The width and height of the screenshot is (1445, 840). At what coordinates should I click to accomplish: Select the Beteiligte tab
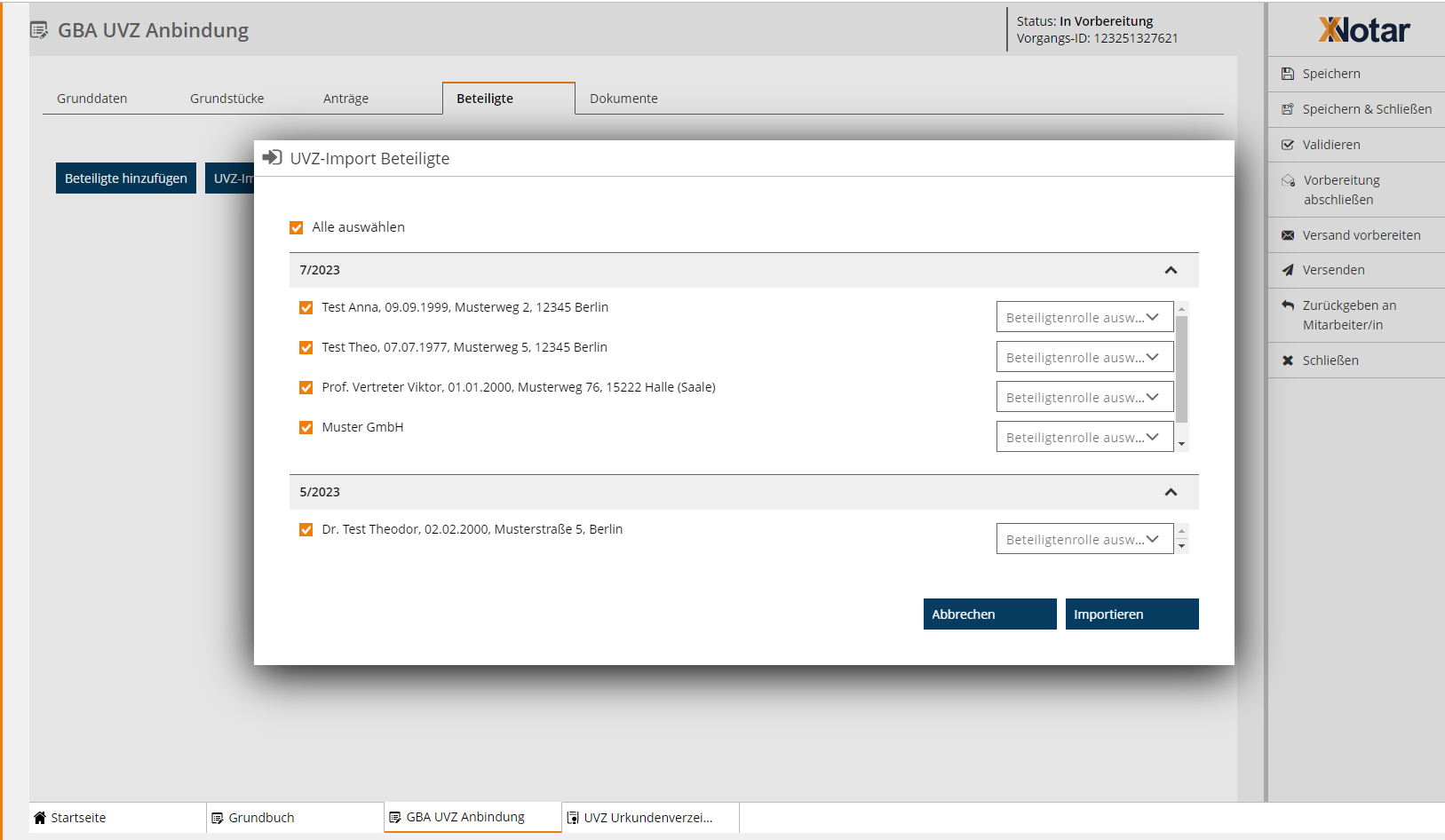[509, 99]
